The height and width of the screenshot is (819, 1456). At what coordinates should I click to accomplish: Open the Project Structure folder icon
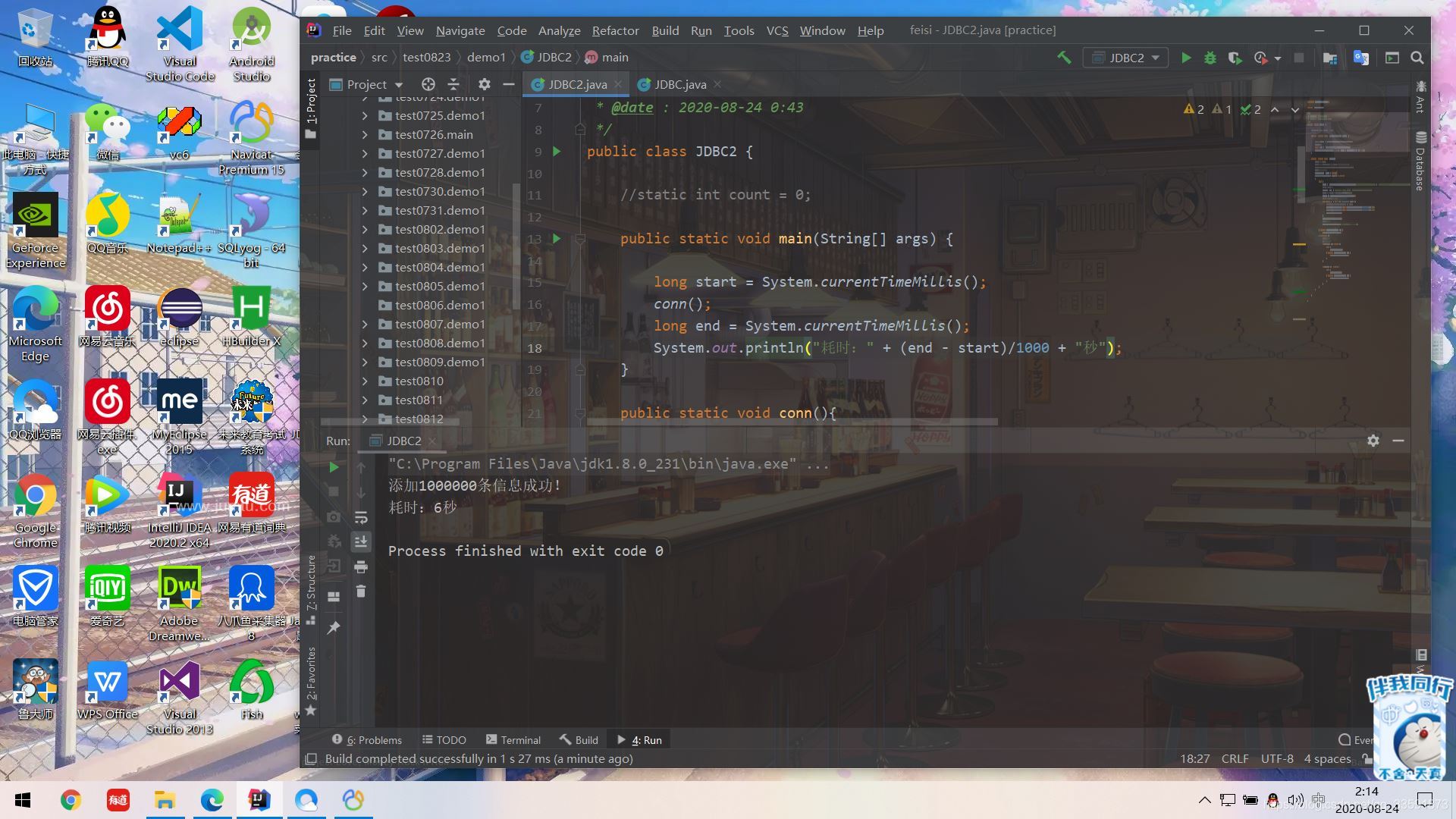point(1329,58)
